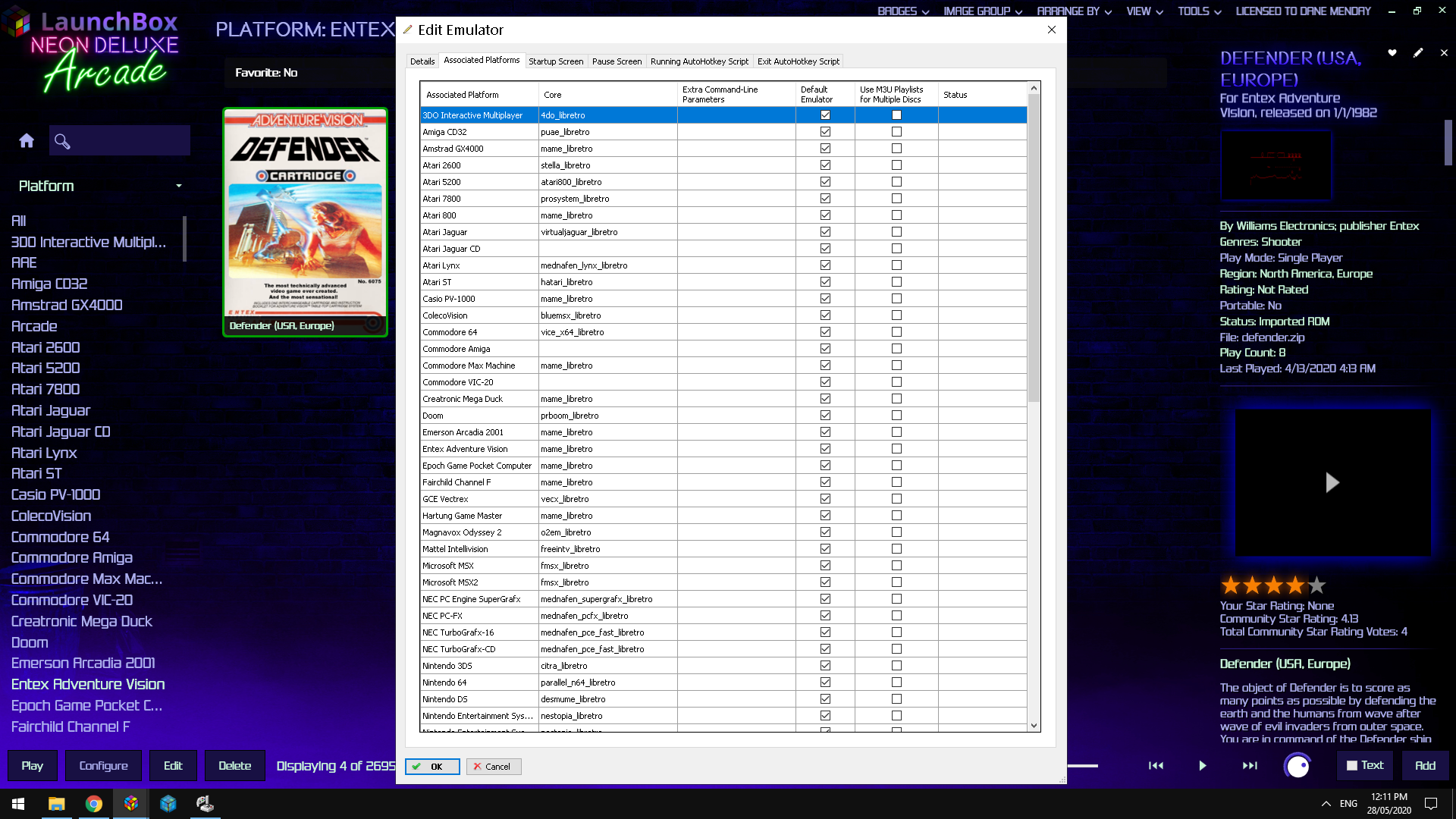
Task: Enable M3U Playlists for NEC TurboGrafx-CD
Action: 896,649
